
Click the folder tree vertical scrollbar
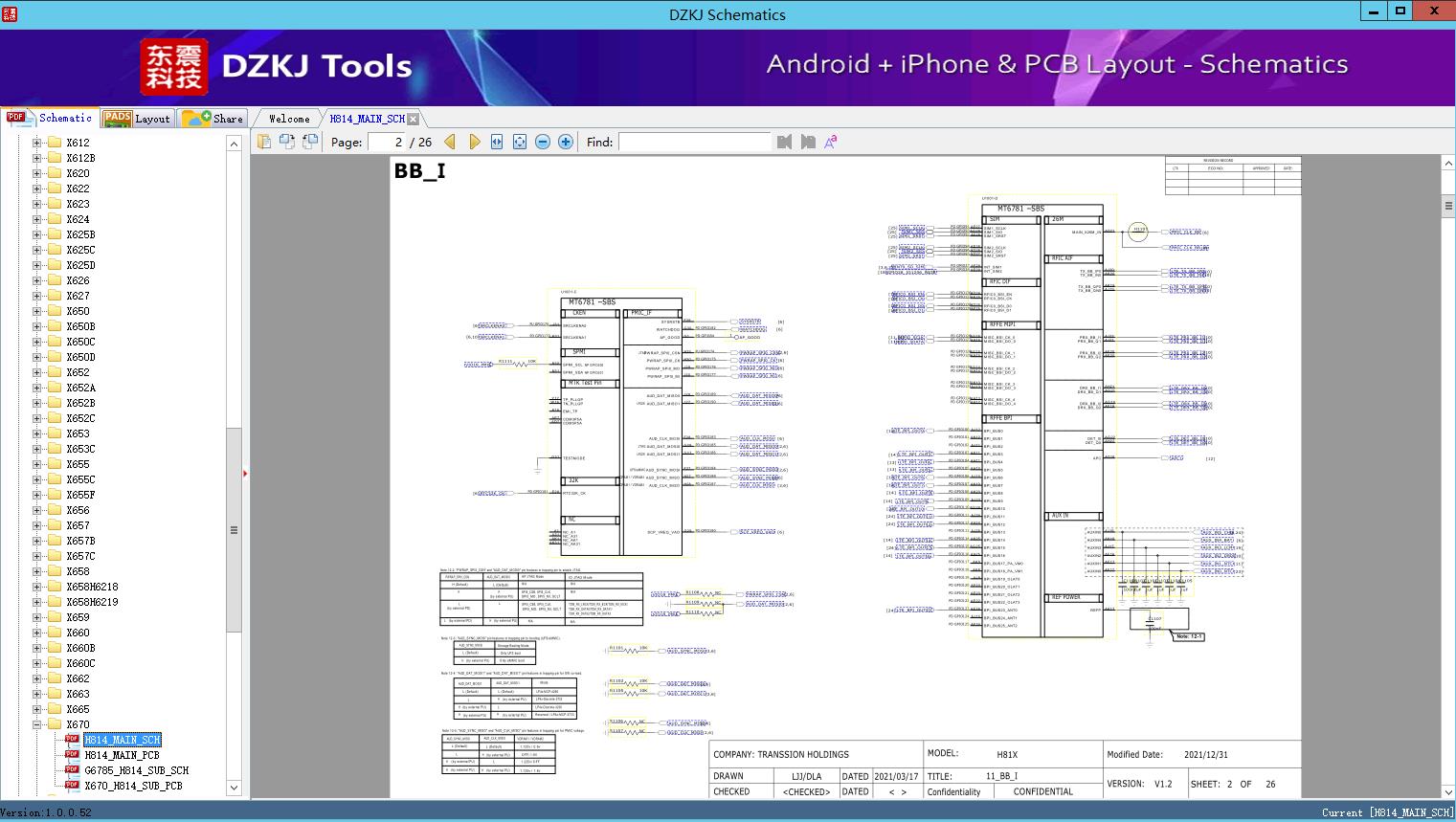(234, 529)
